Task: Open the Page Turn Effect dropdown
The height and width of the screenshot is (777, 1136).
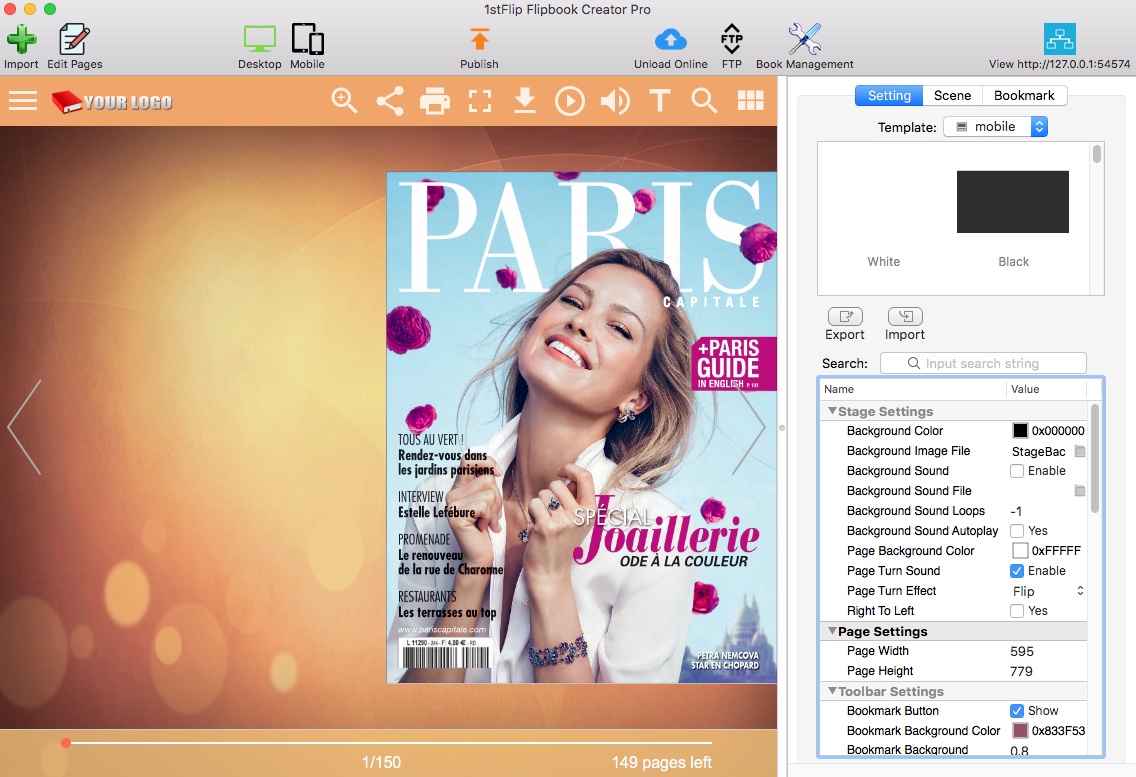Action: 1048,591
